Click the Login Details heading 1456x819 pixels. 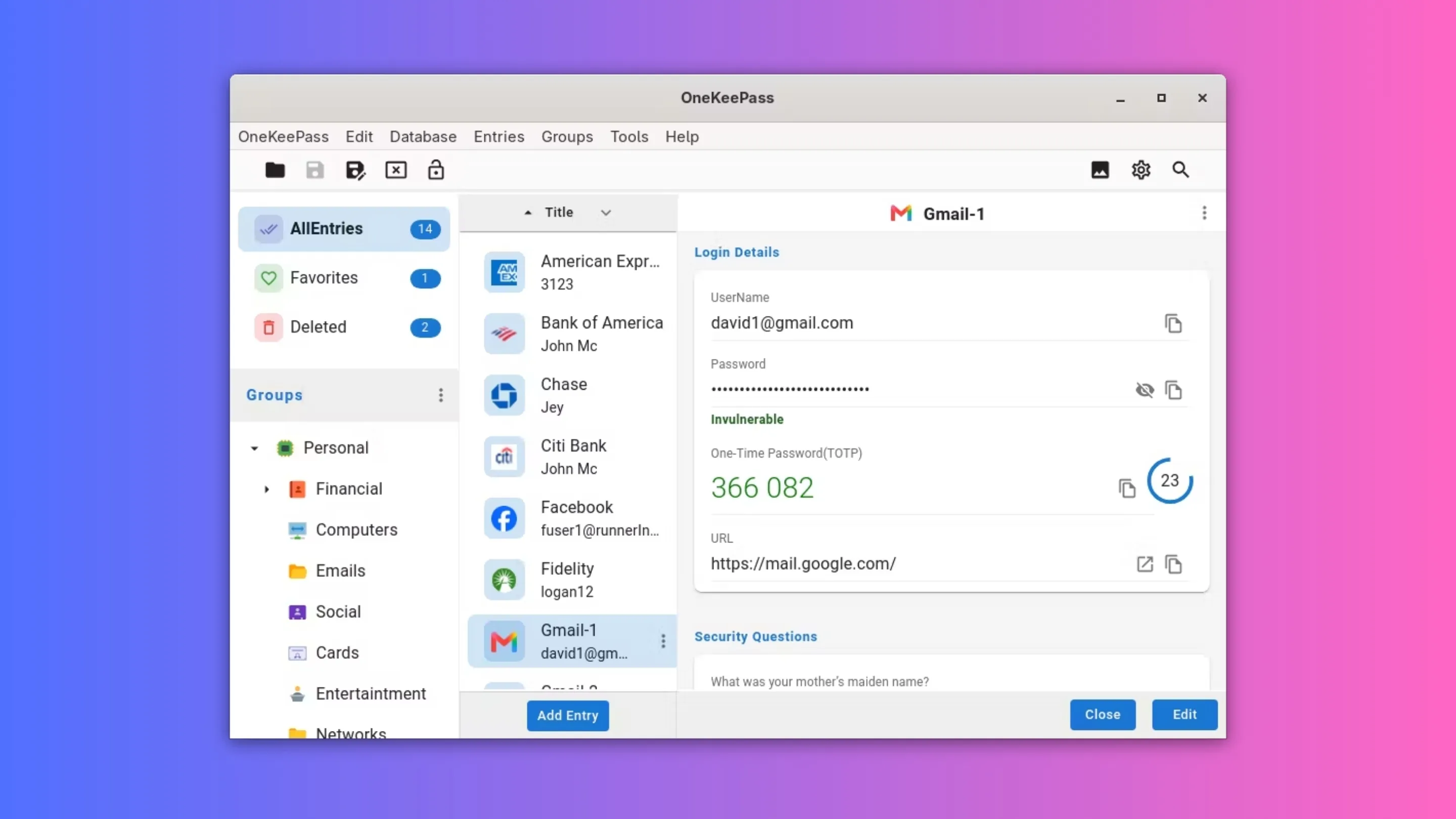[737, 252]
